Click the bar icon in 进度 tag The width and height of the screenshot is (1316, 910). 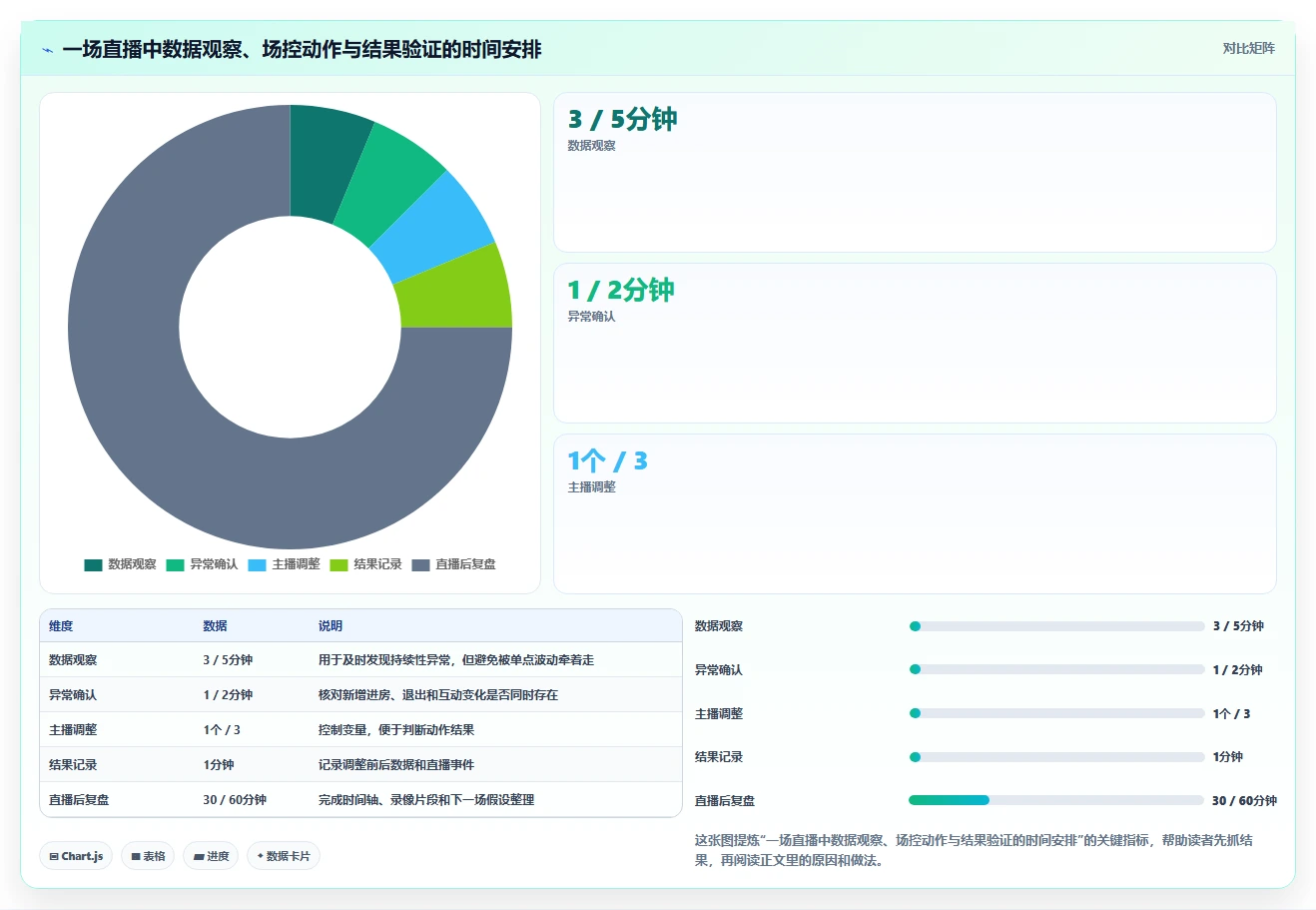coord(199,857)
